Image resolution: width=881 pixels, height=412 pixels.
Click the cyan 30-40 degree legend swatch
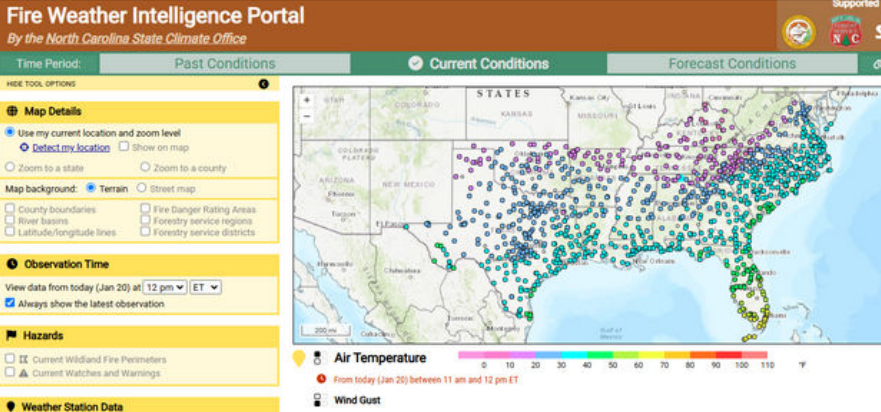click(574, 355)
